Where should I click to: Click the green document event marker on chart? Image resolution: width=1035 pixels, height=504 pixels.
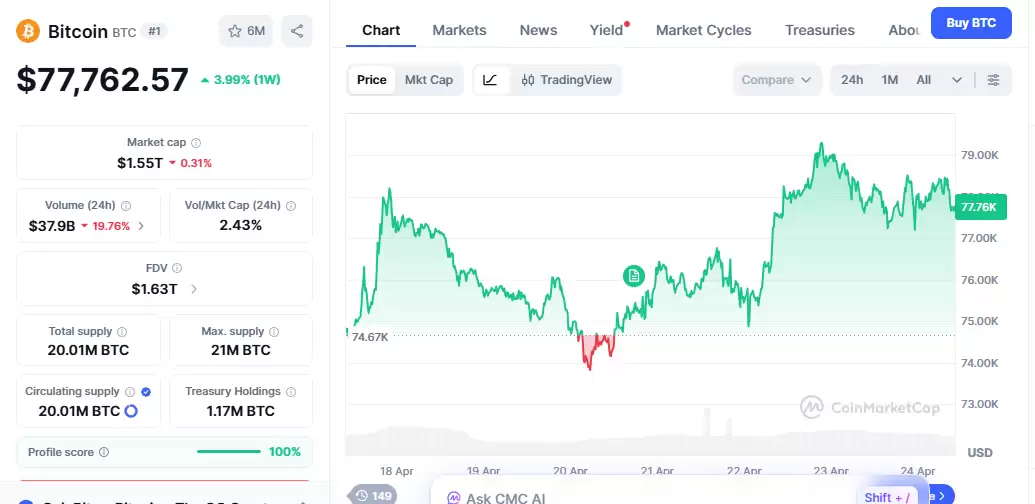click(633, 275)
